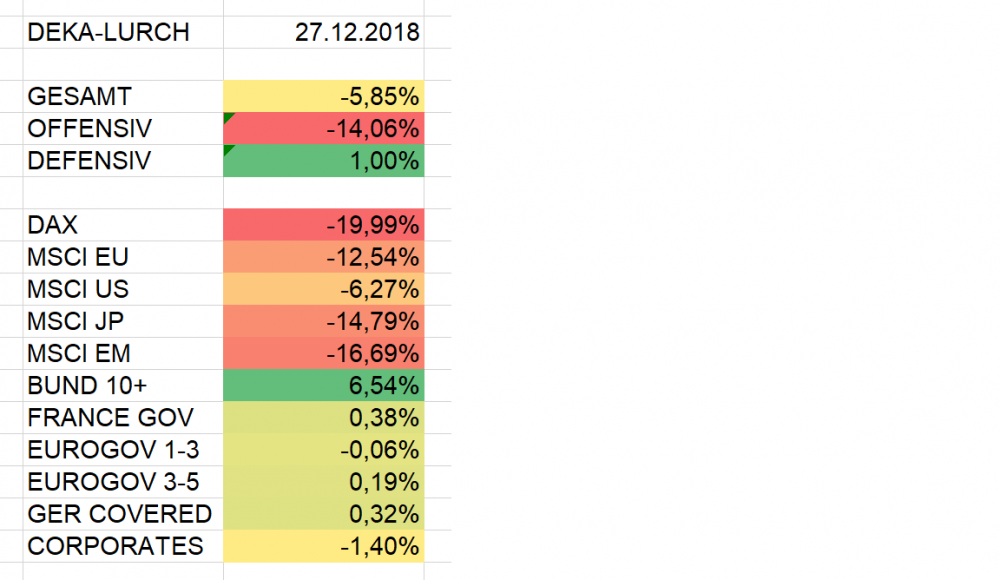Select the DEKA-LURCH title cell
The image size is (1000, 580).
108,32
